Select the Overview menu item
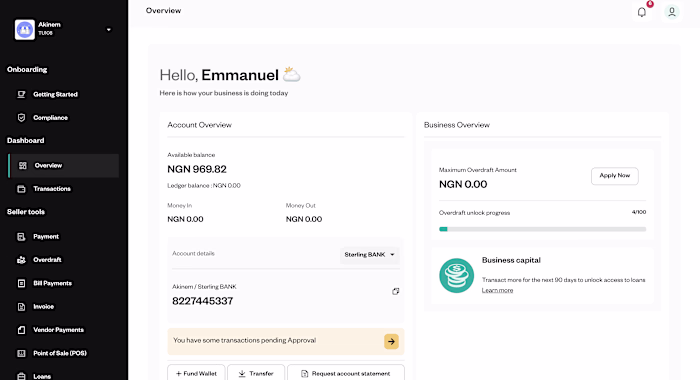The width and height of the screenshot is (700, 380). [x=63, y=165]
